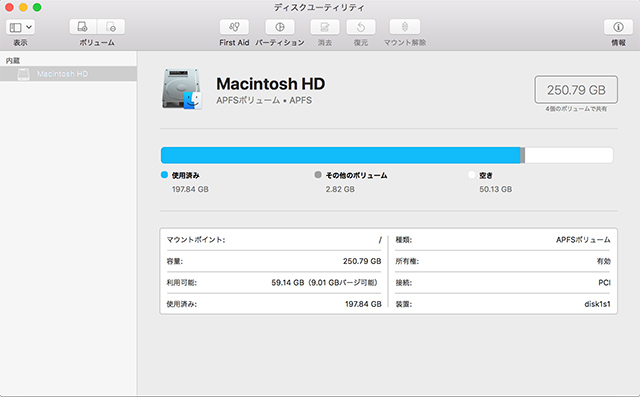Click the 4個のボリュームで共有 caption
The width and height of the screenshot is (640, 397).
point(576,109)
